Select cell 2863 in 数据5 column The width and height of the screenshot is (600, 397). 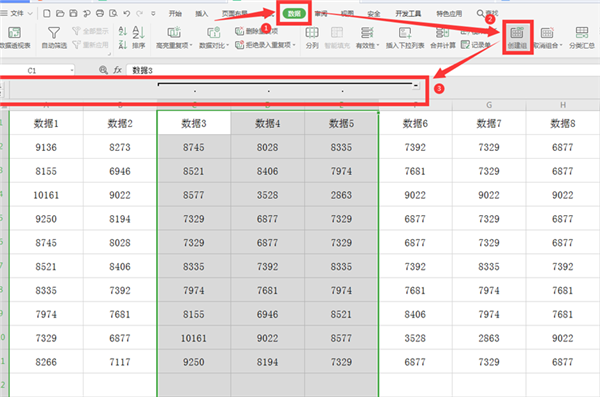[x=341, y=195]
